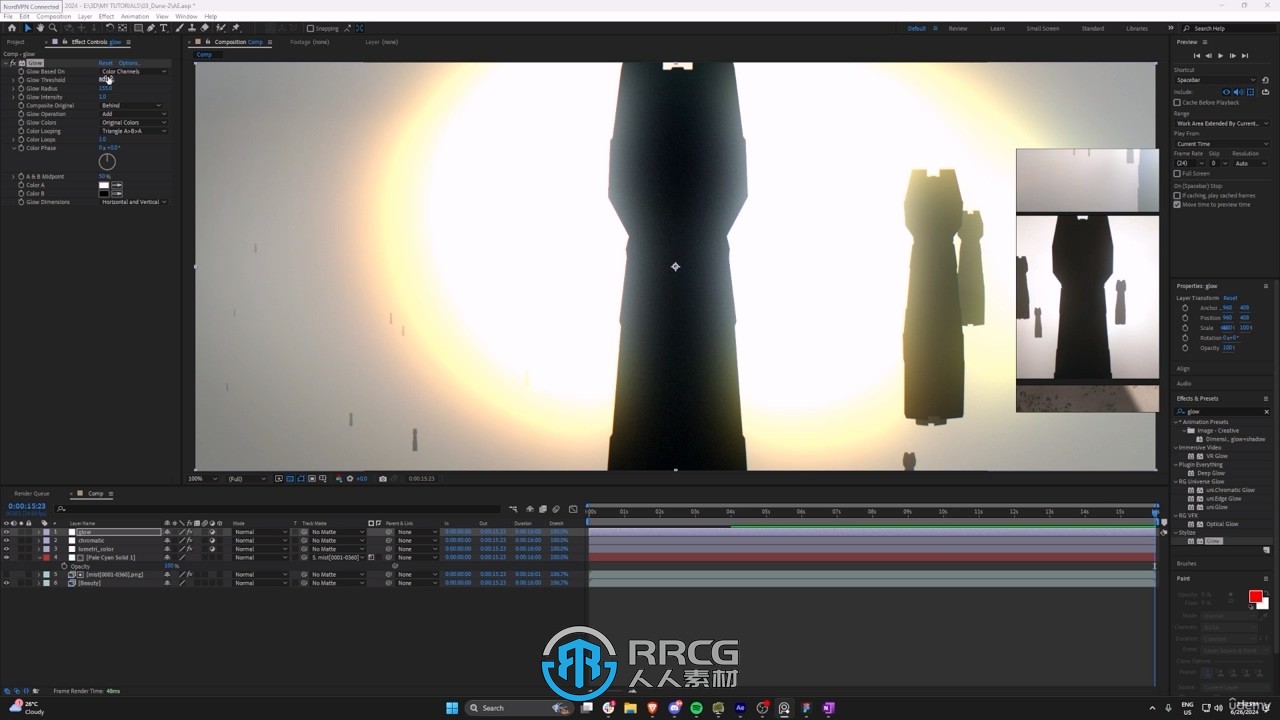The width and height of the screenshot is (1280, 720).
Task: Click the Opacity stopwatch in Properties panel
Action: point(1185,348)
